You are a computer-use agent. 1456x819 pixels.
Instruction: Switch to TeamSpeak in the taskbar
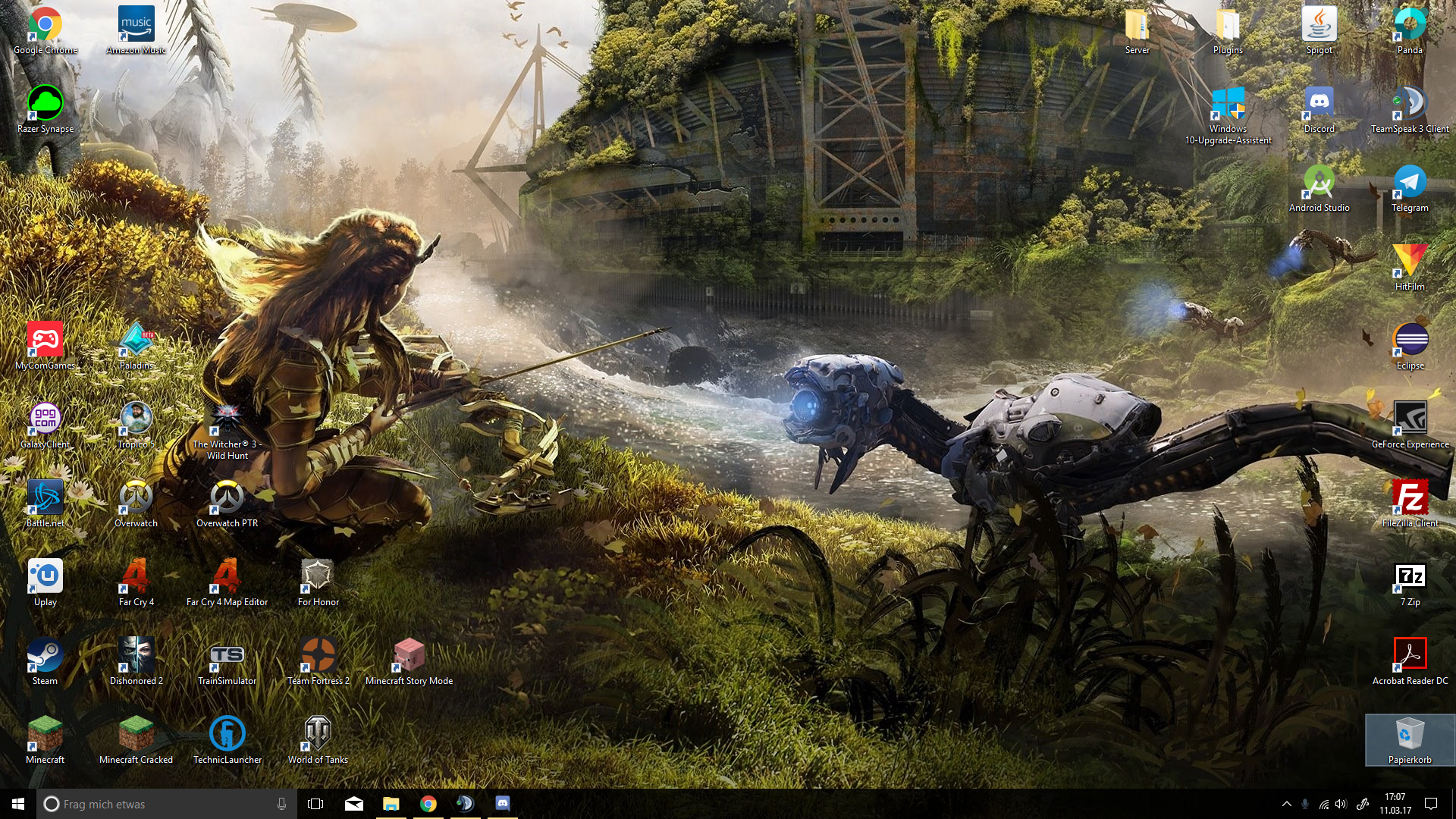(x=465, y=804)
